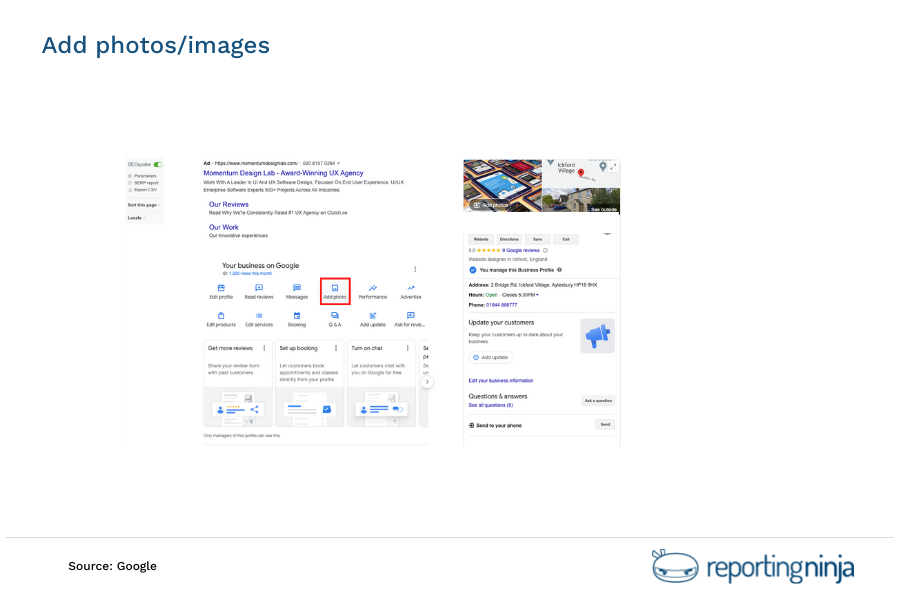Open the Turn on chat card

381,383
